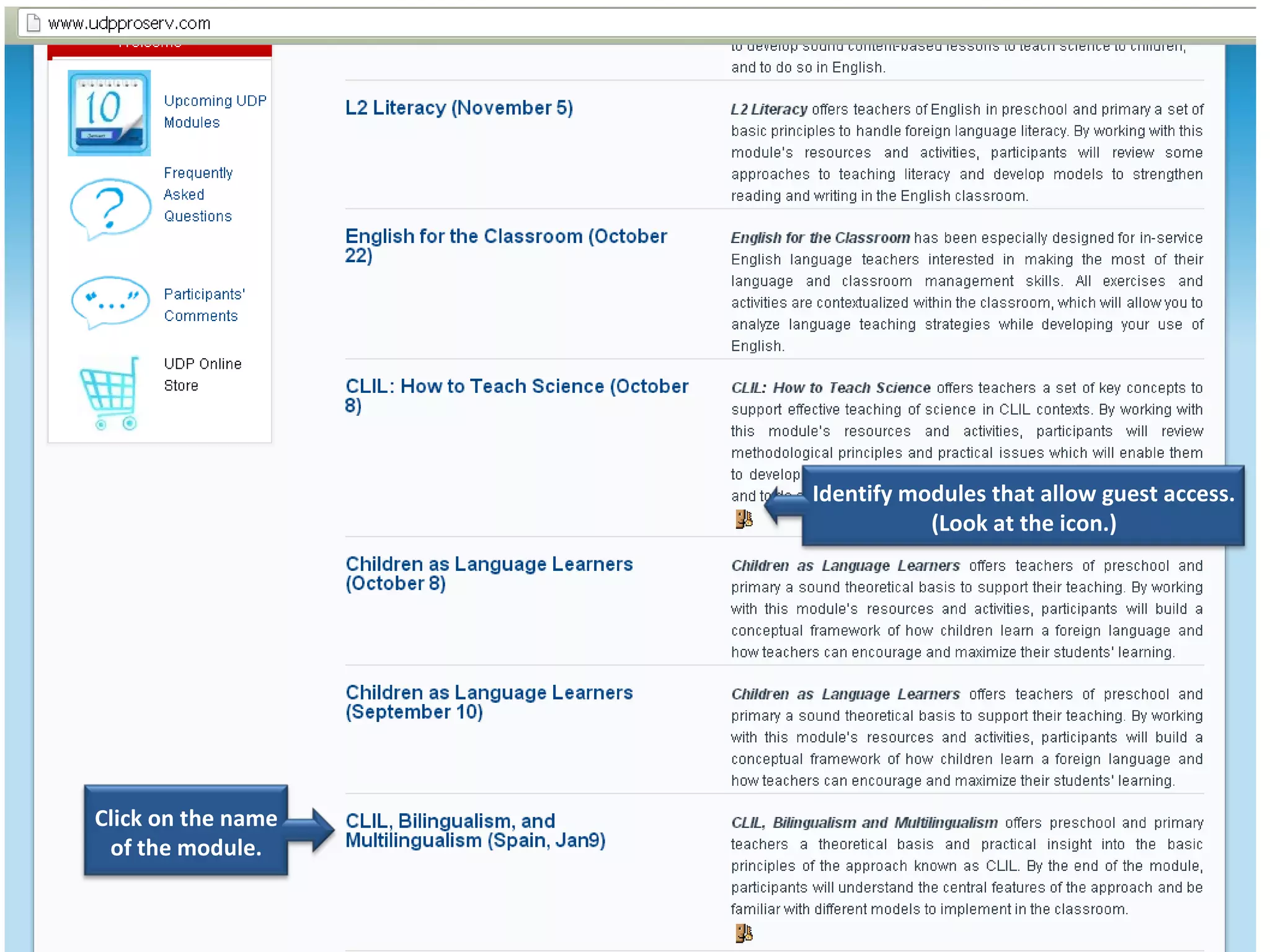Click the Participants' Comments speech bubble icon
Screen dimensions: 1270x952
click(110, 302)
